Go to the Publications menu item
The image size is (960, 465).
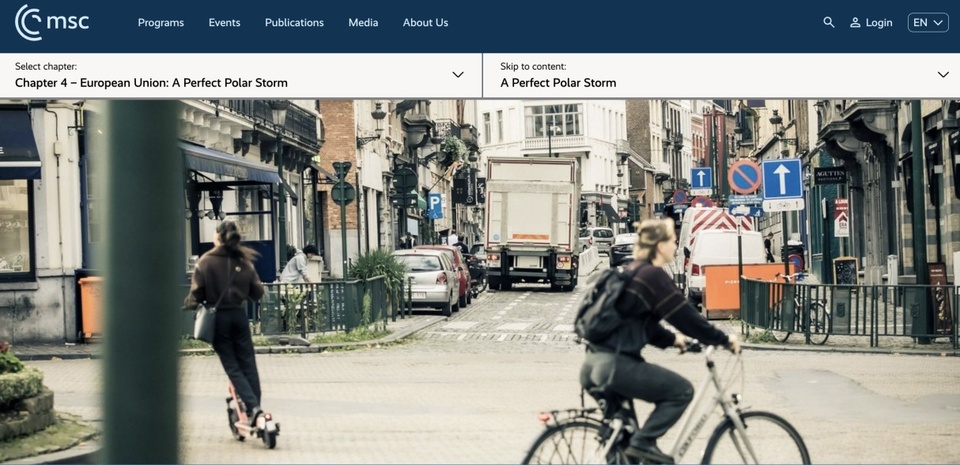click(294, 22)
